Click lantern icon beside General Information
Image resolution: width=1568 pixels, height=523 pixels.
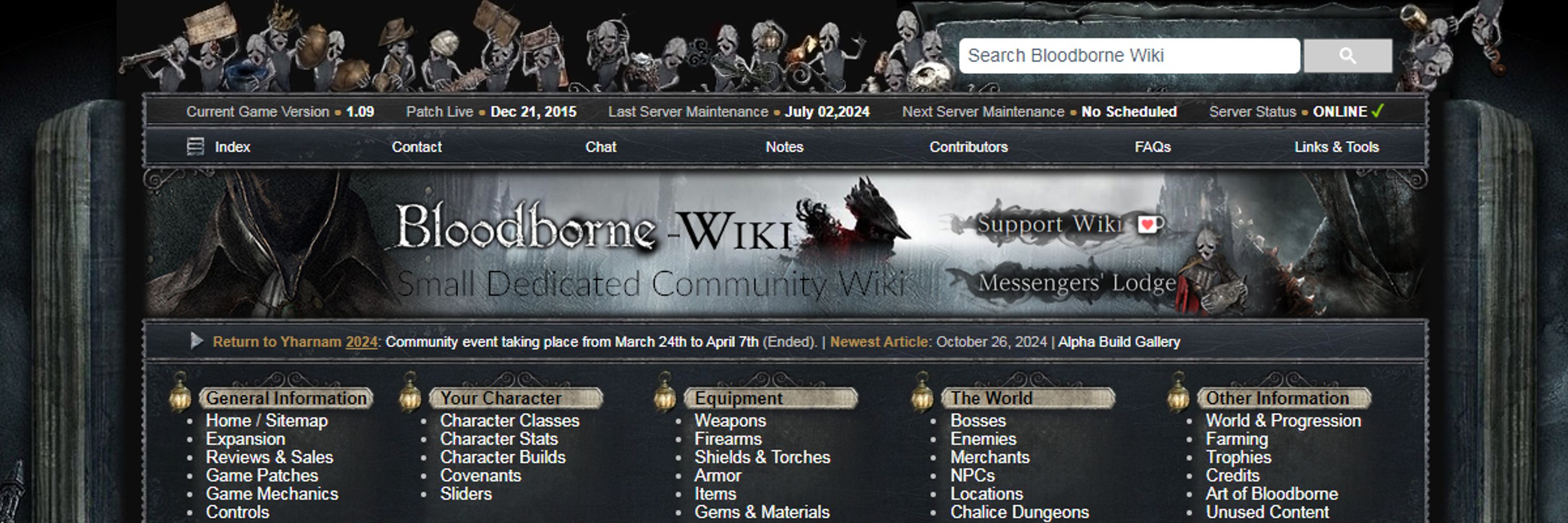[180, 392]
